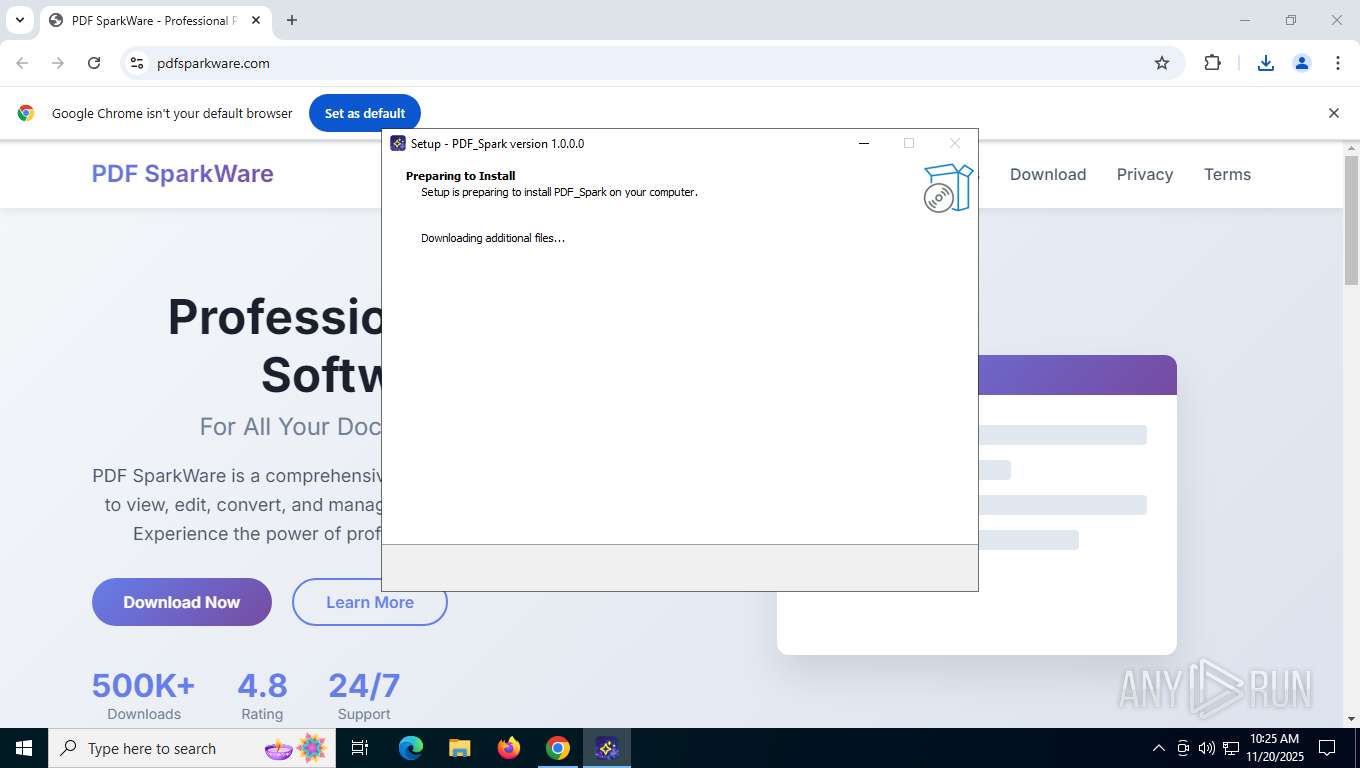The width and height of the screenshot is (1360, 768).
Task: Bookmark this page with the star
Action: click(x=1162, y=63)
